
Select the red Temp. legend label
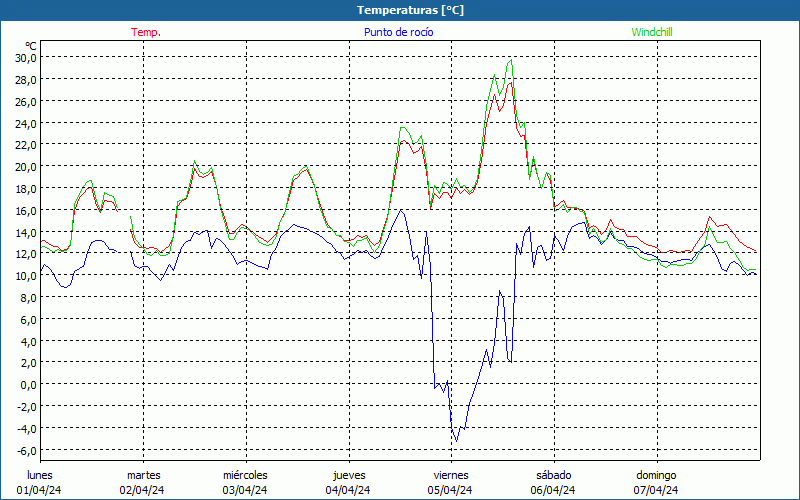point(146,32)
